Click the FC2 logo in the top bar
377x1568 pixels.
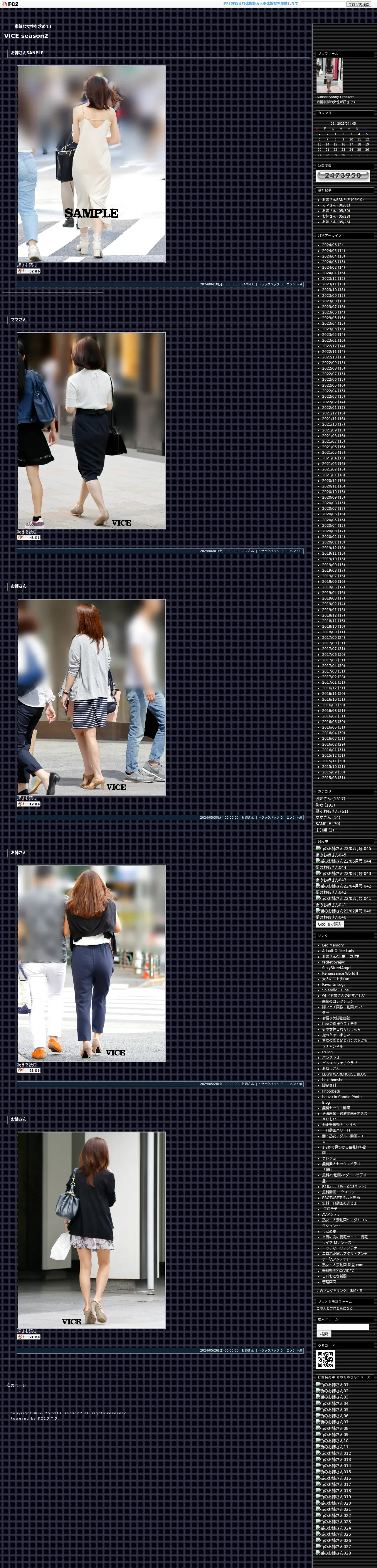(10, 4)
